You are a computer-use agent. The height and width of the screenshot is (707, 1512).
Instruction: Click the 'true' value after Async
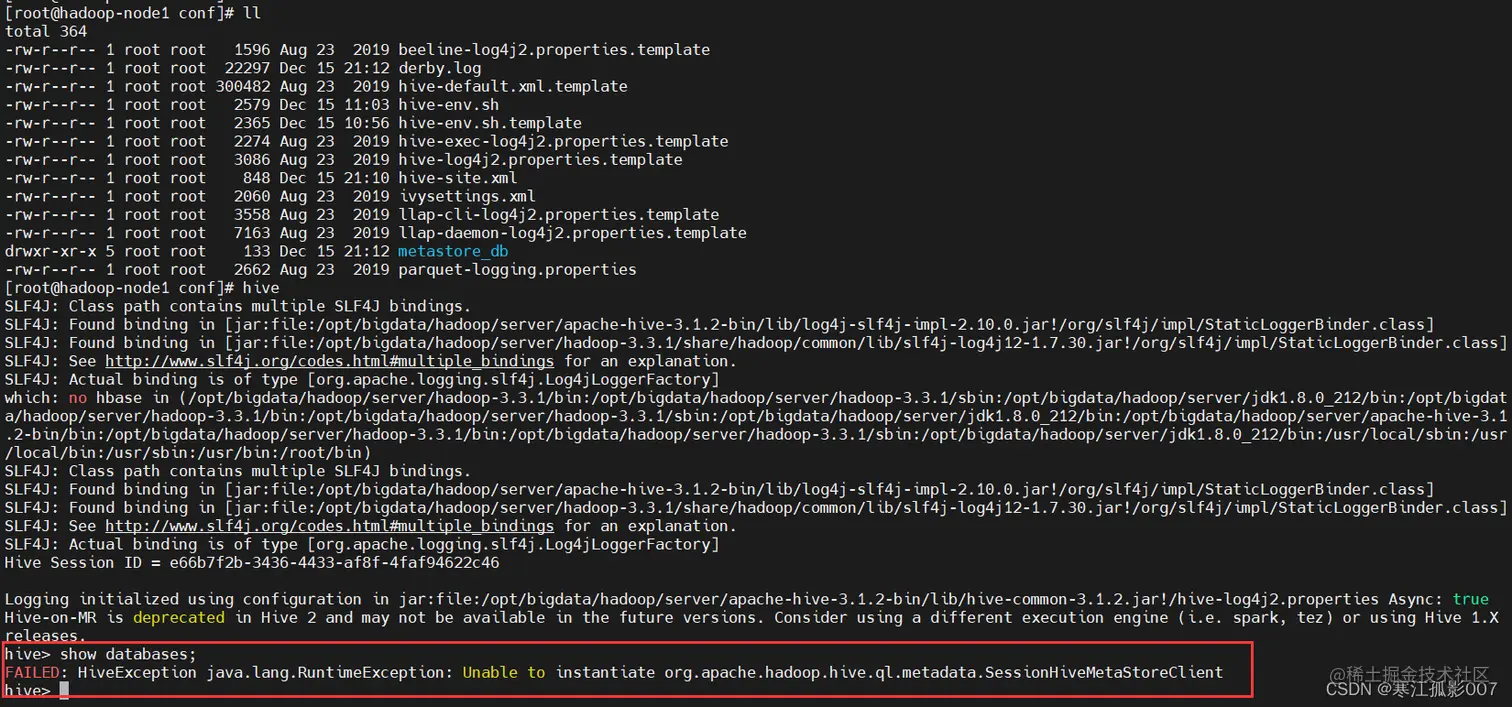pos(1471,599)
